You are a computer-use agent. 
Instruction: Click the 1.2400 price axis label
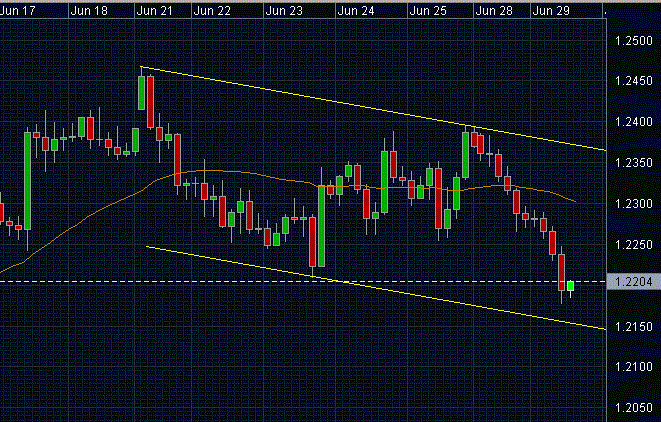(634, 122)
